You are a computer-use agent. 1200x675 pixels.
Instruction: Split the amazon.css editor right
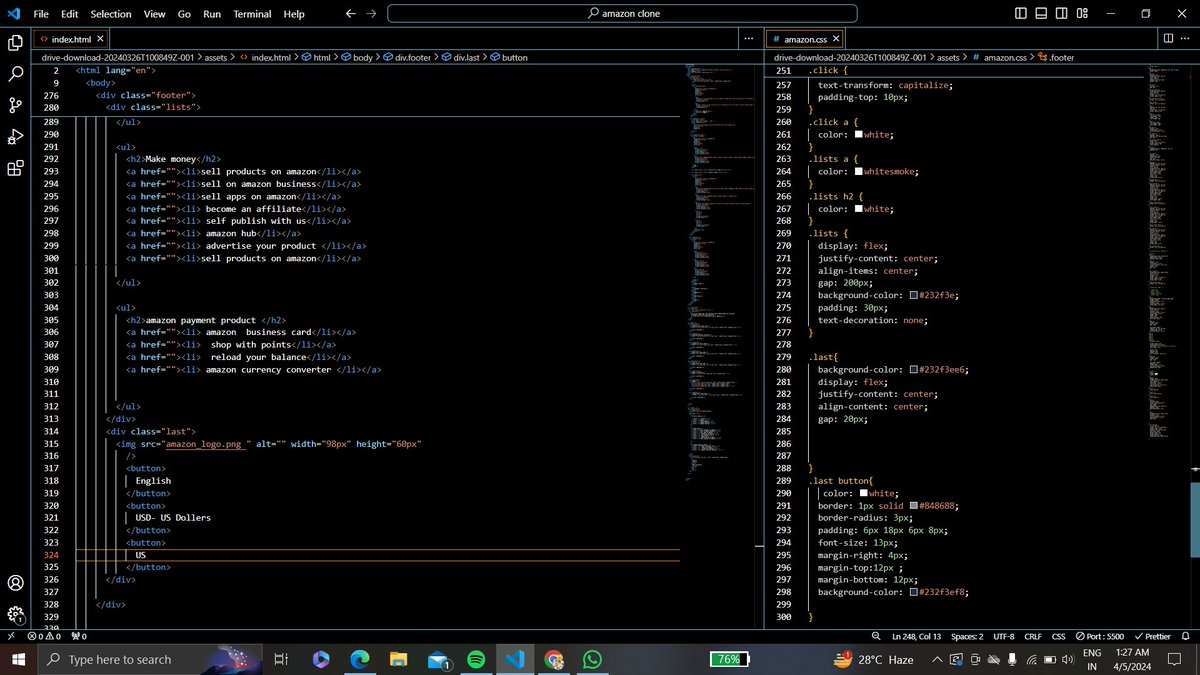click(1168, 38)
